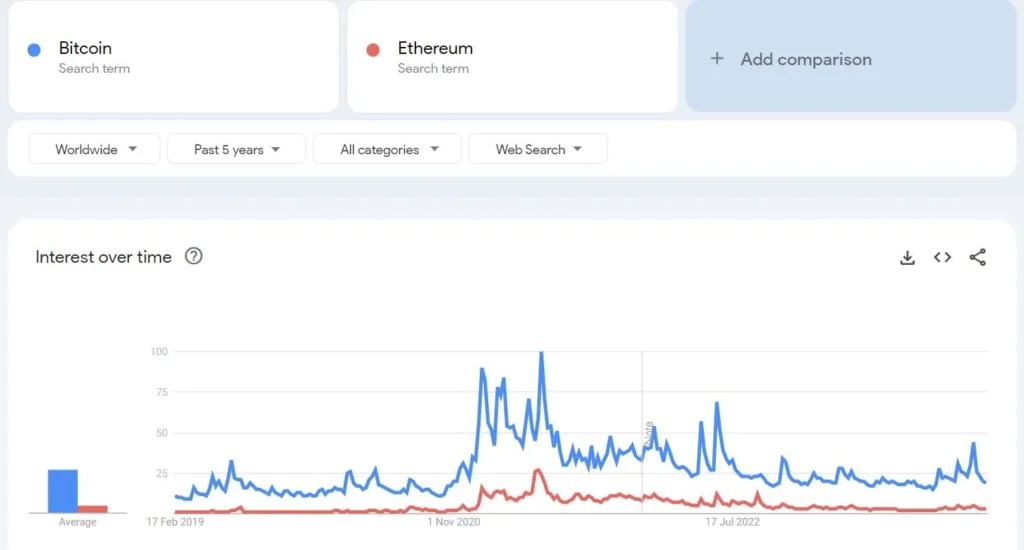The width and height of the screenshot is (1024, 550).
Task: Download the interest over time data
Action: tap(907, 257)
